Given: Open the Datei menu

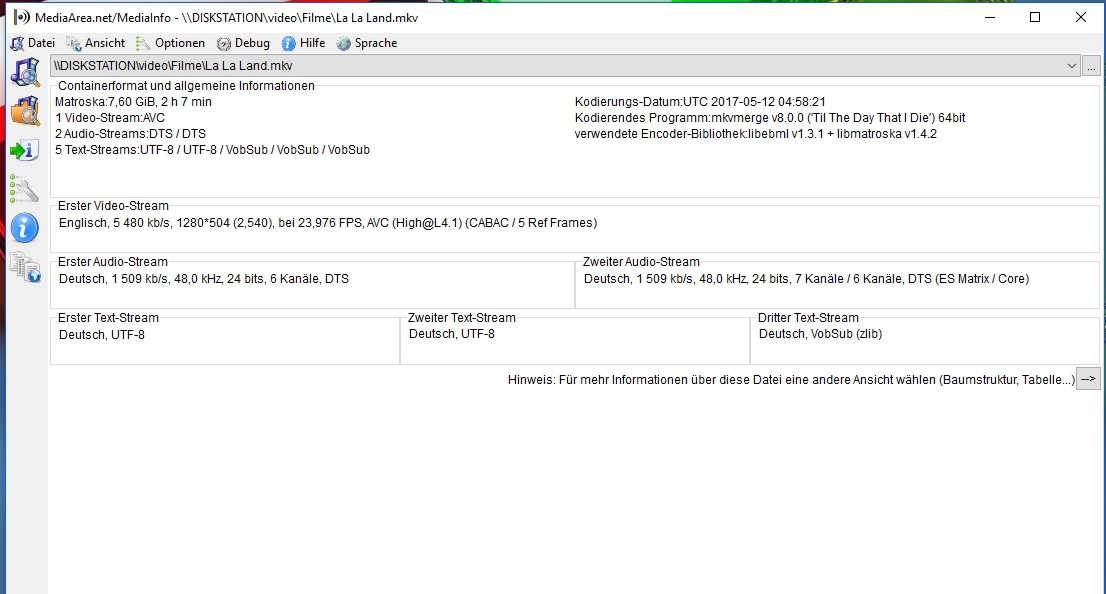Looking at the screenshot, I should (32, 43).
